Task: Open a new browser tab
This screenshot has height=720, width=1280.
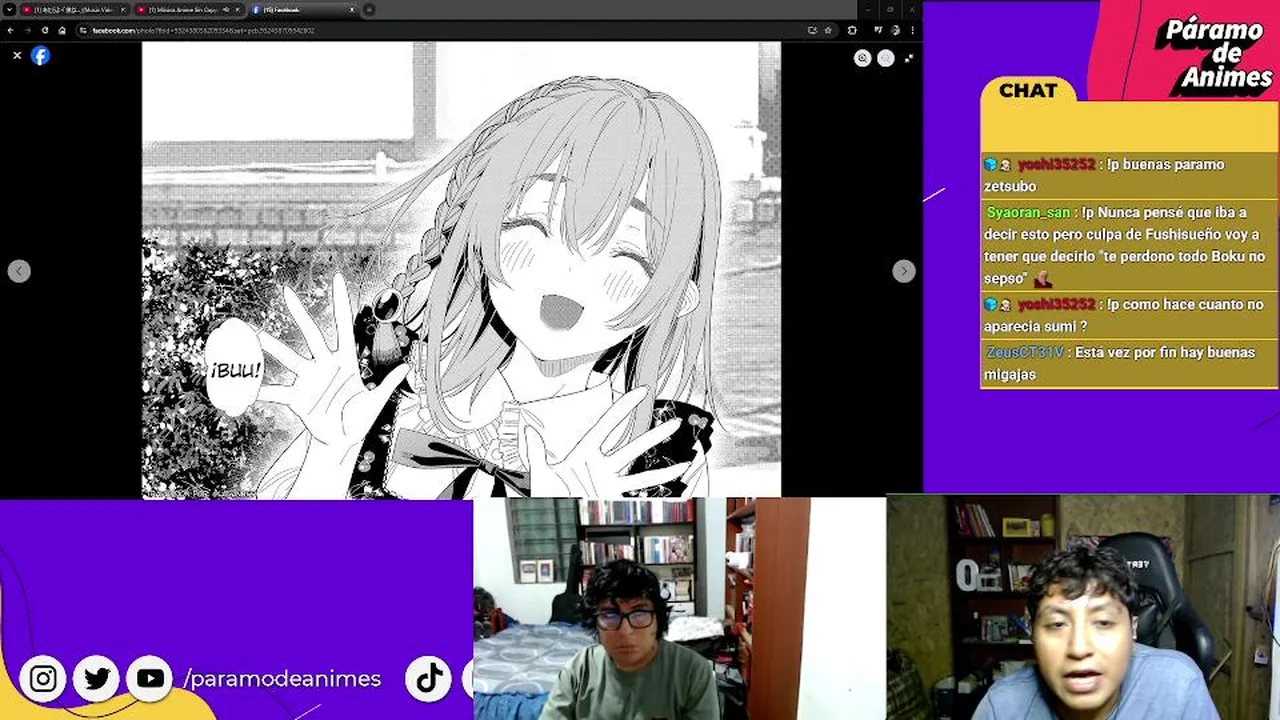Action: click(x=369, y=9)
